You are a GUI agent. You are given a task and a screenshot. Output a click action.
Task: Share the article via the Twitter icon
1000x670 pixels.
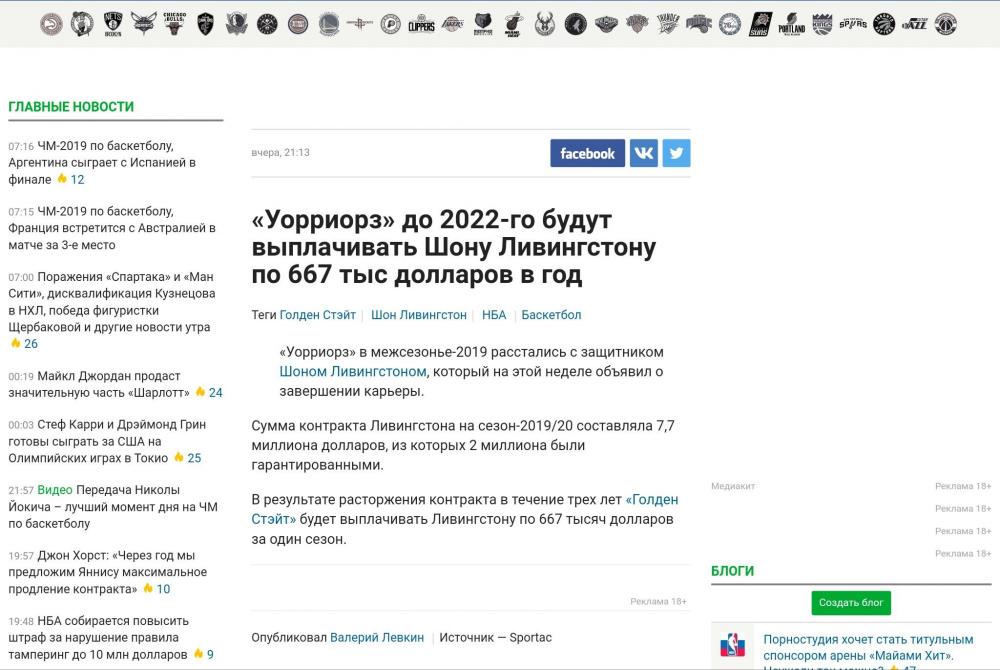[676, 153]
